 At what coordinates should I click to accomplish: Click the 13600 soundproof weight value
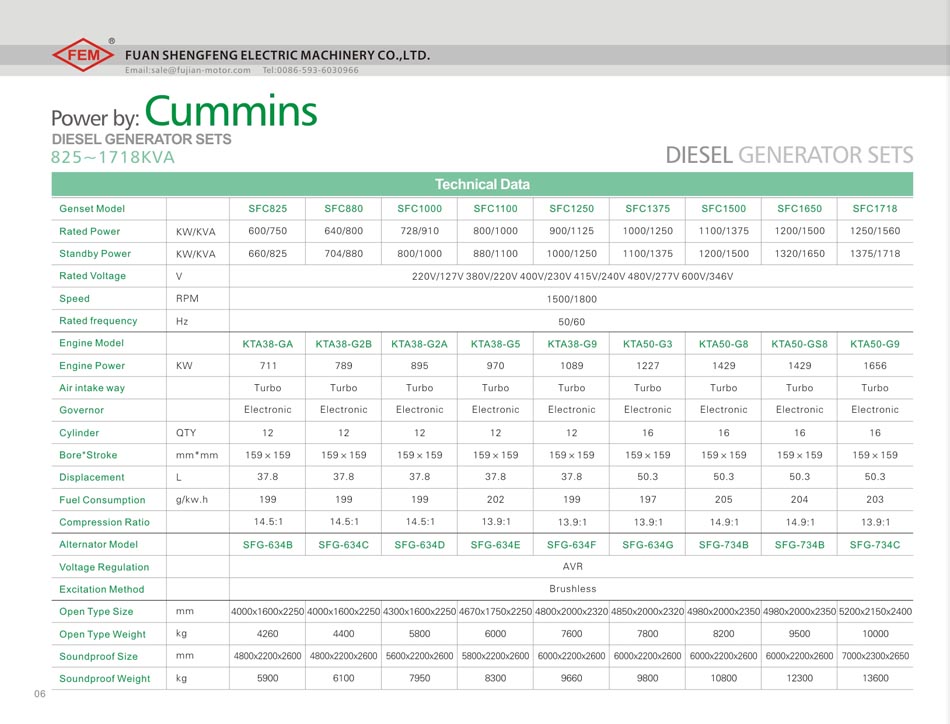point(875,679)
